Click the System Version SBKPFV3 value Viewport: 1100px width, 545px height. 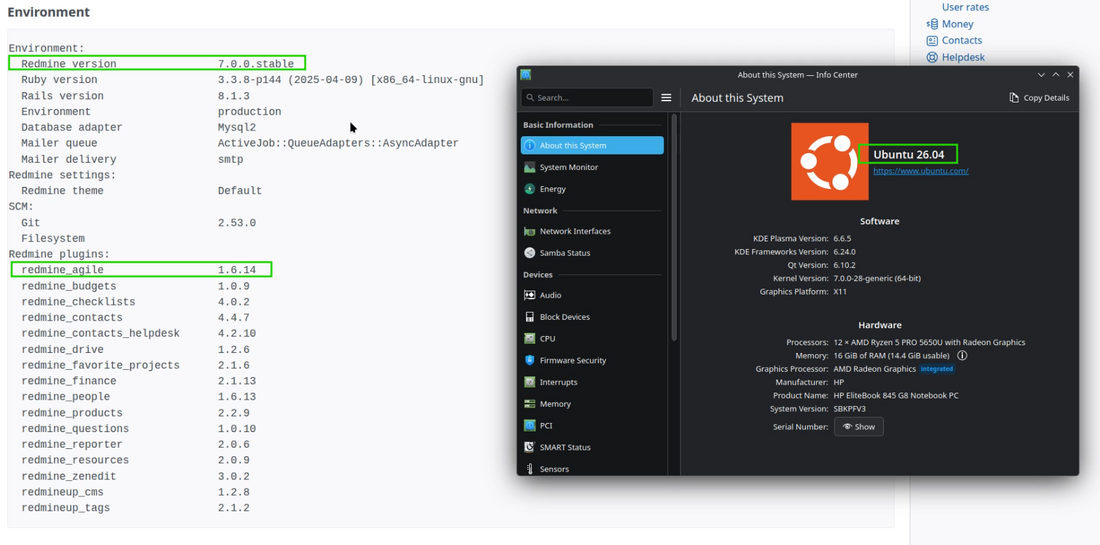(x=850, y=409)
